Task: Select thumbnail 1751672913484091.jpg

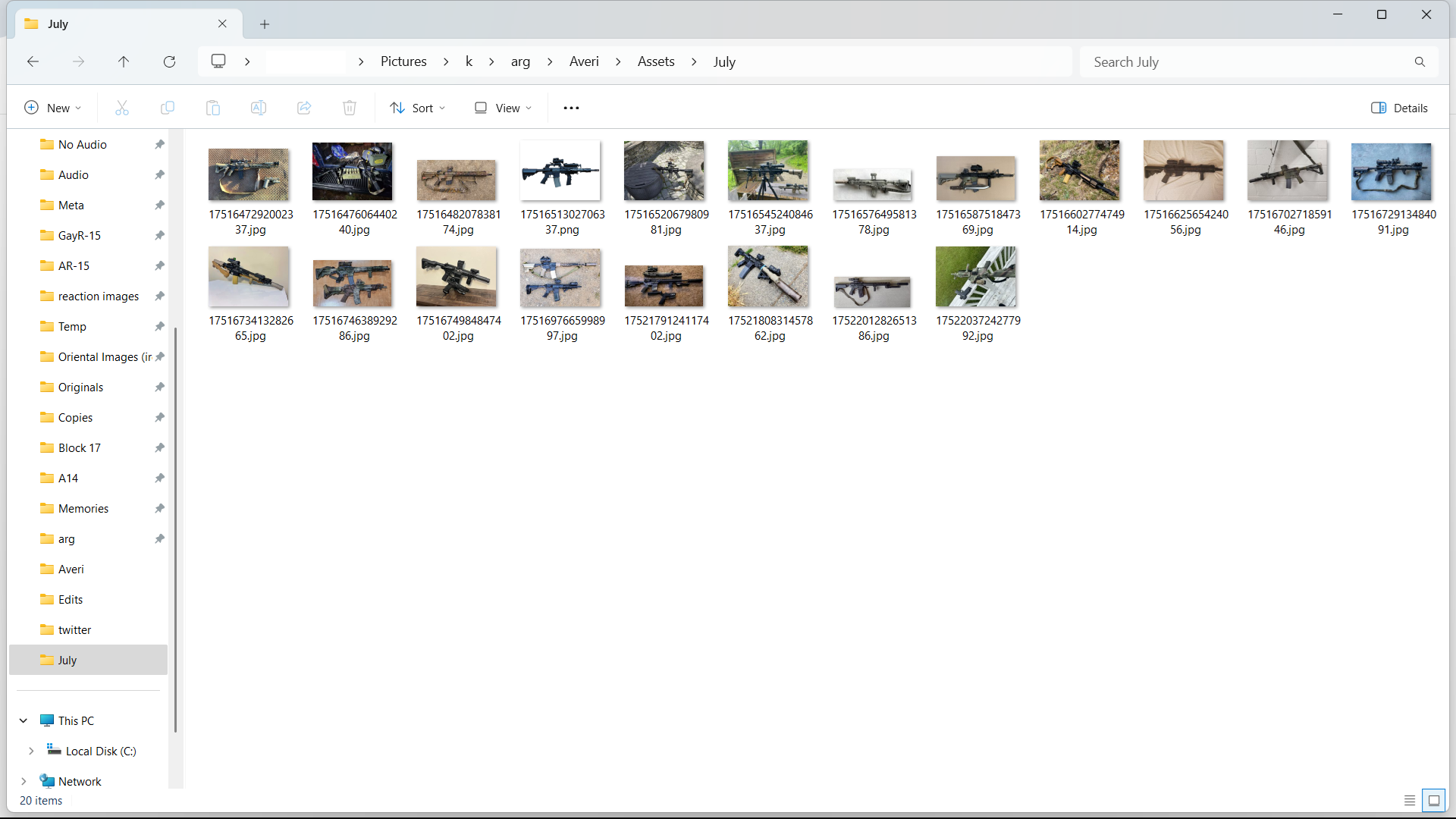Action: [x=1392, y=172]
